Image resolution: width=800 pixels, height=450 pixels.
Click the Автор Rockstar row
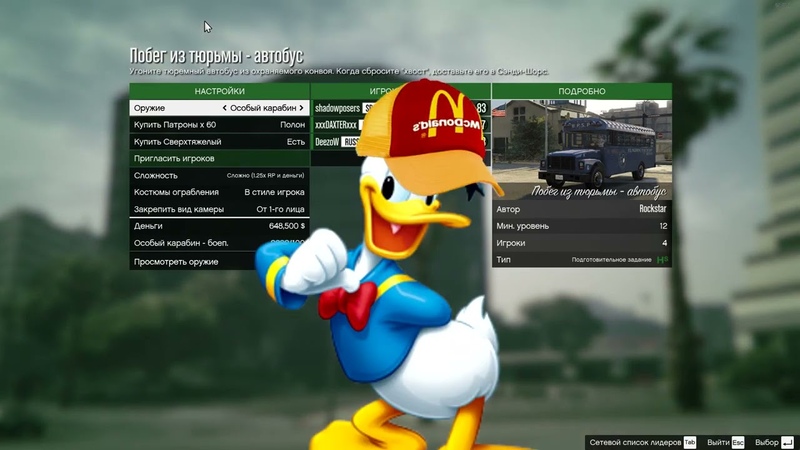pyautogui.click(x=582, y=209)
